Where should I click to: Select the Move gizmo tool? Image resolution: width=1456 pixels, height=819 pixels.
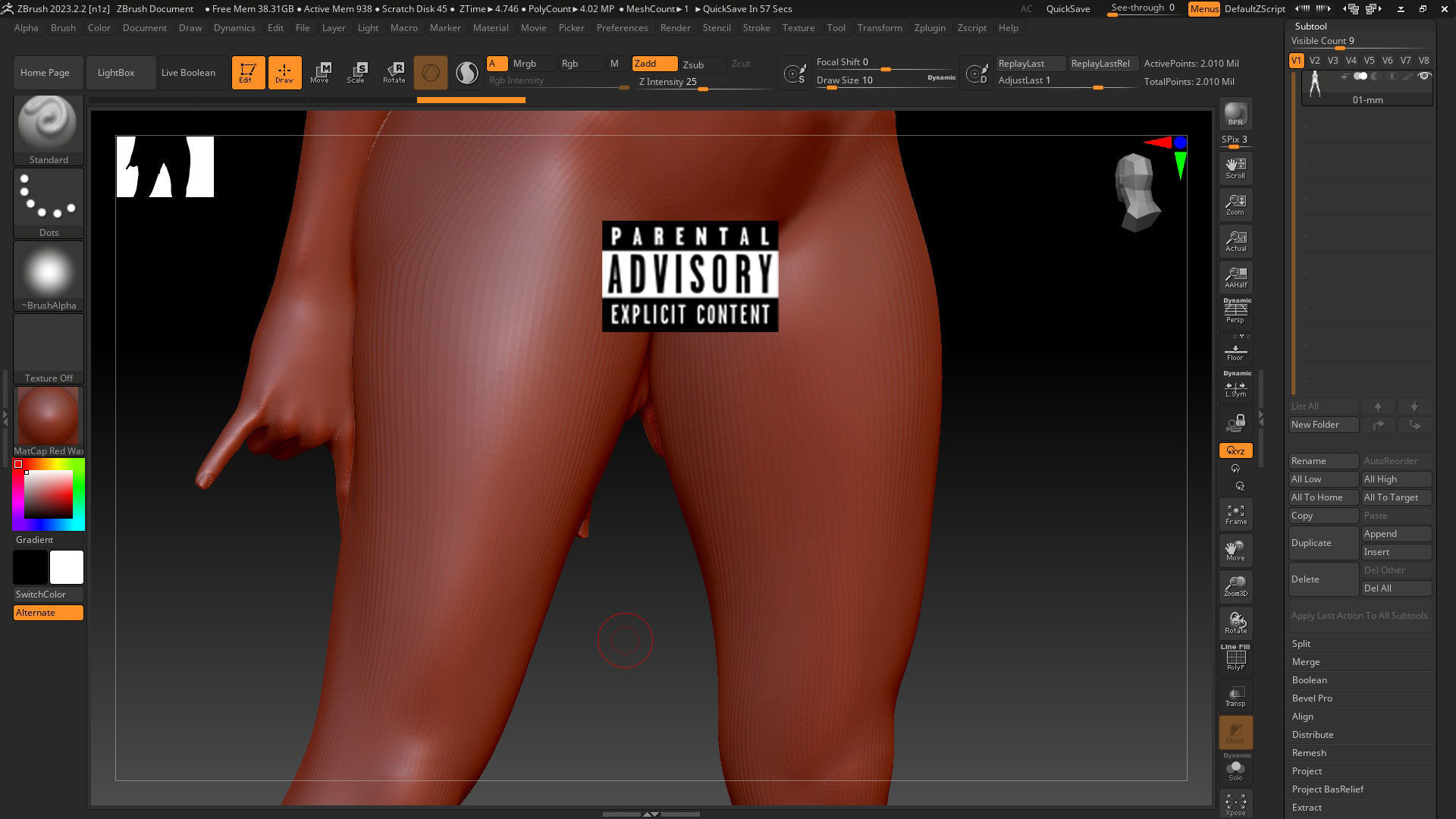(x=320, y=73)
